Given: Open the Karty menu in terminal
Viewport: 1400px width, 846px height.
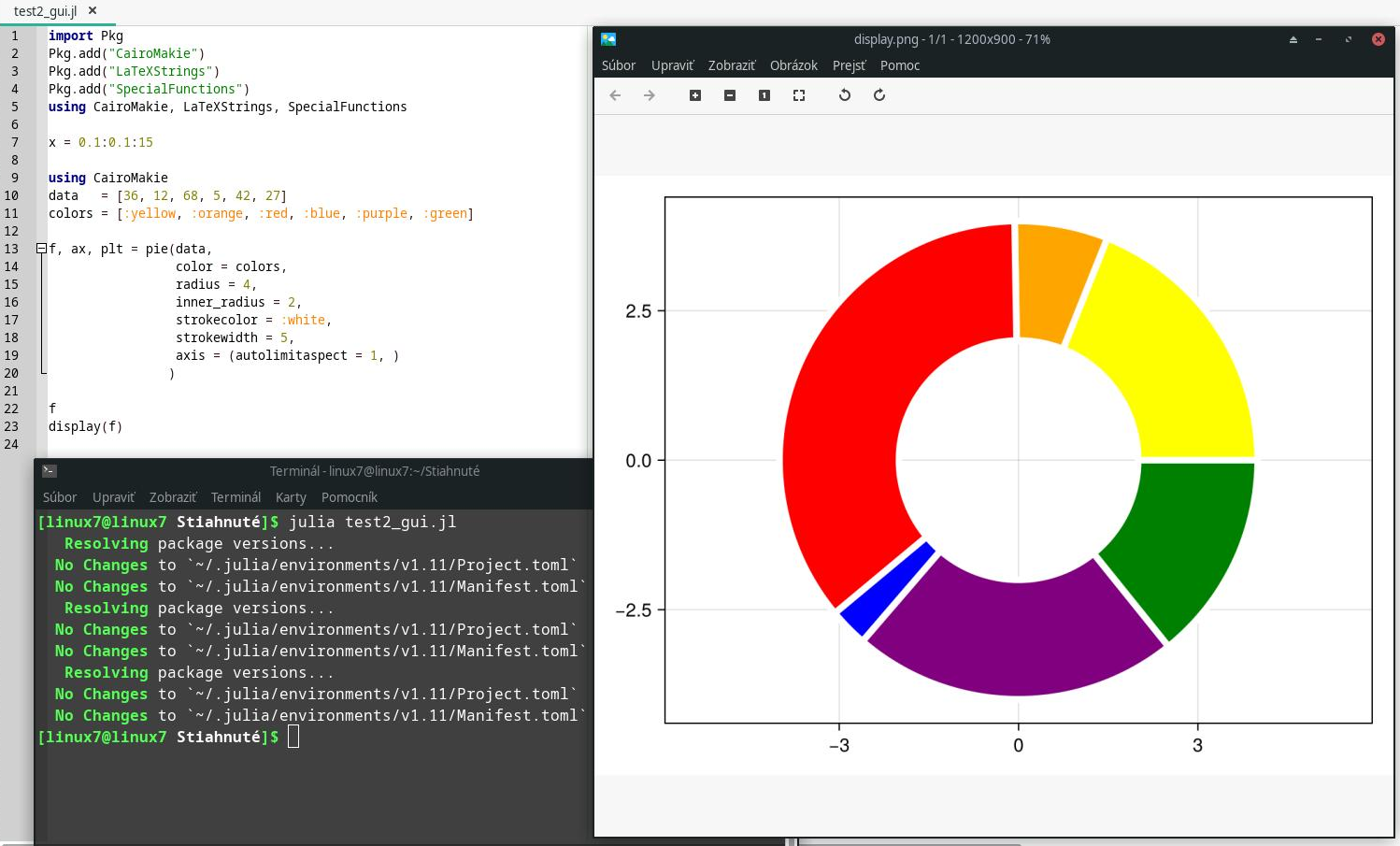Looking at the screenshot, I should click(291, 497).
